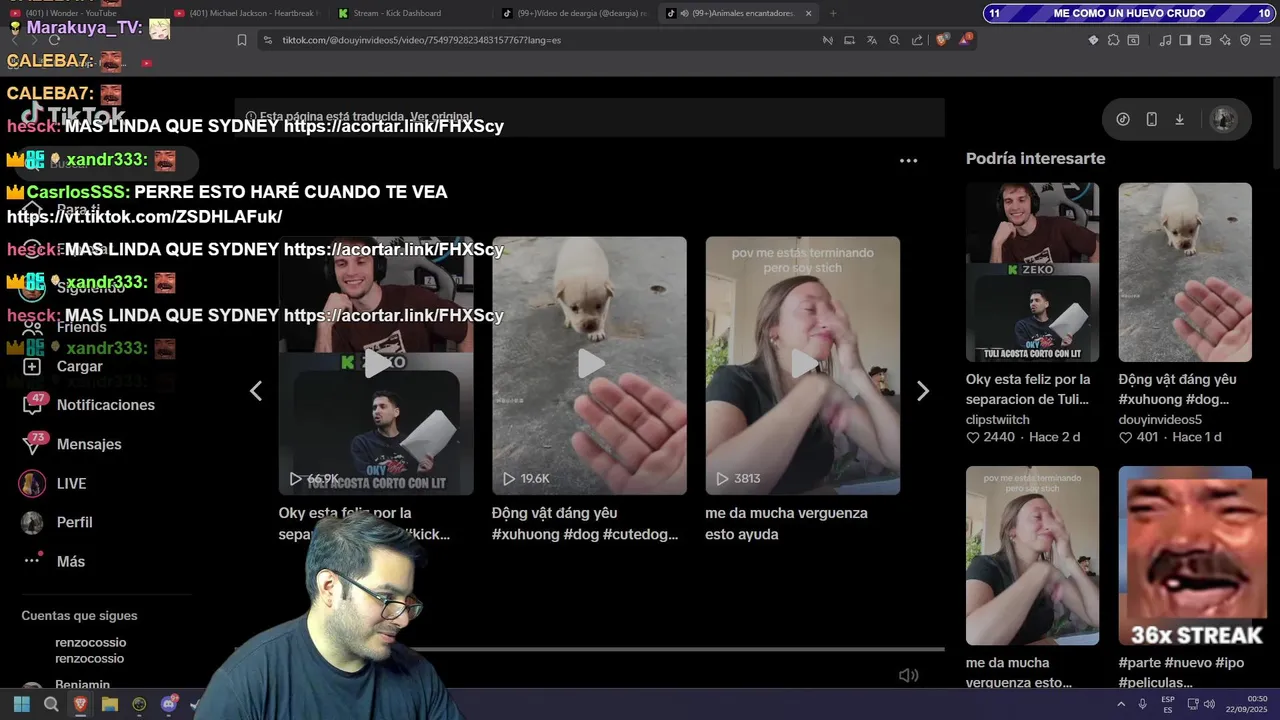Go to Perfil in sidebar
This screenshot has height=720, width=1280.
[x=74, y=522]
